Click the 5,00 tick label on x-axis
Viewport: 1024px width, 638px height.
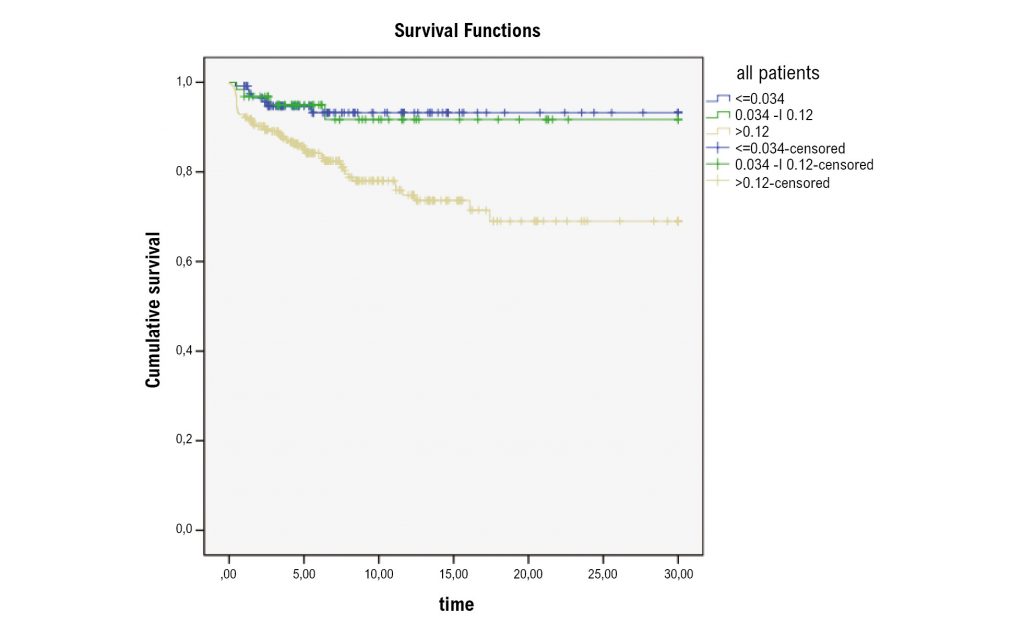(304, 574)
